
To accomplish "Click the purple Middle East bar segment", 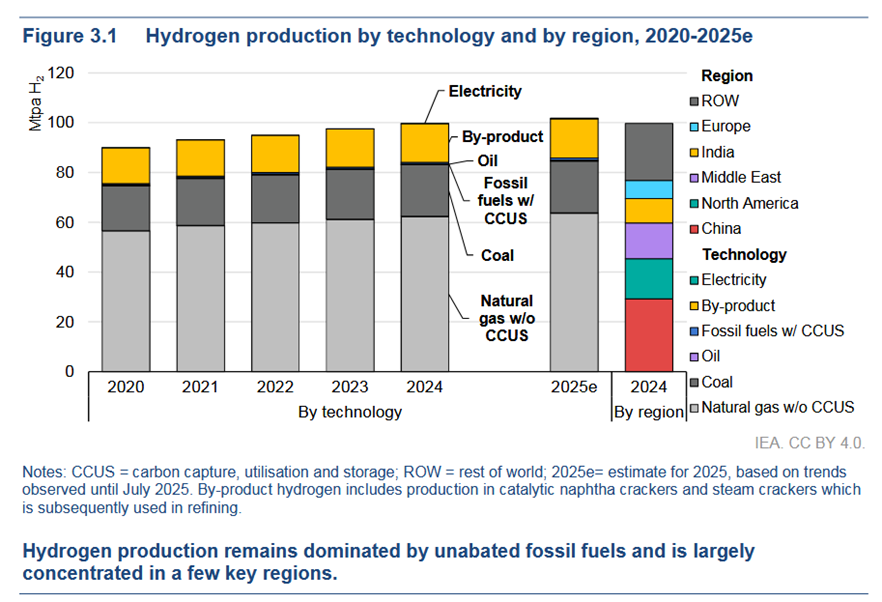I will [648, 241].
